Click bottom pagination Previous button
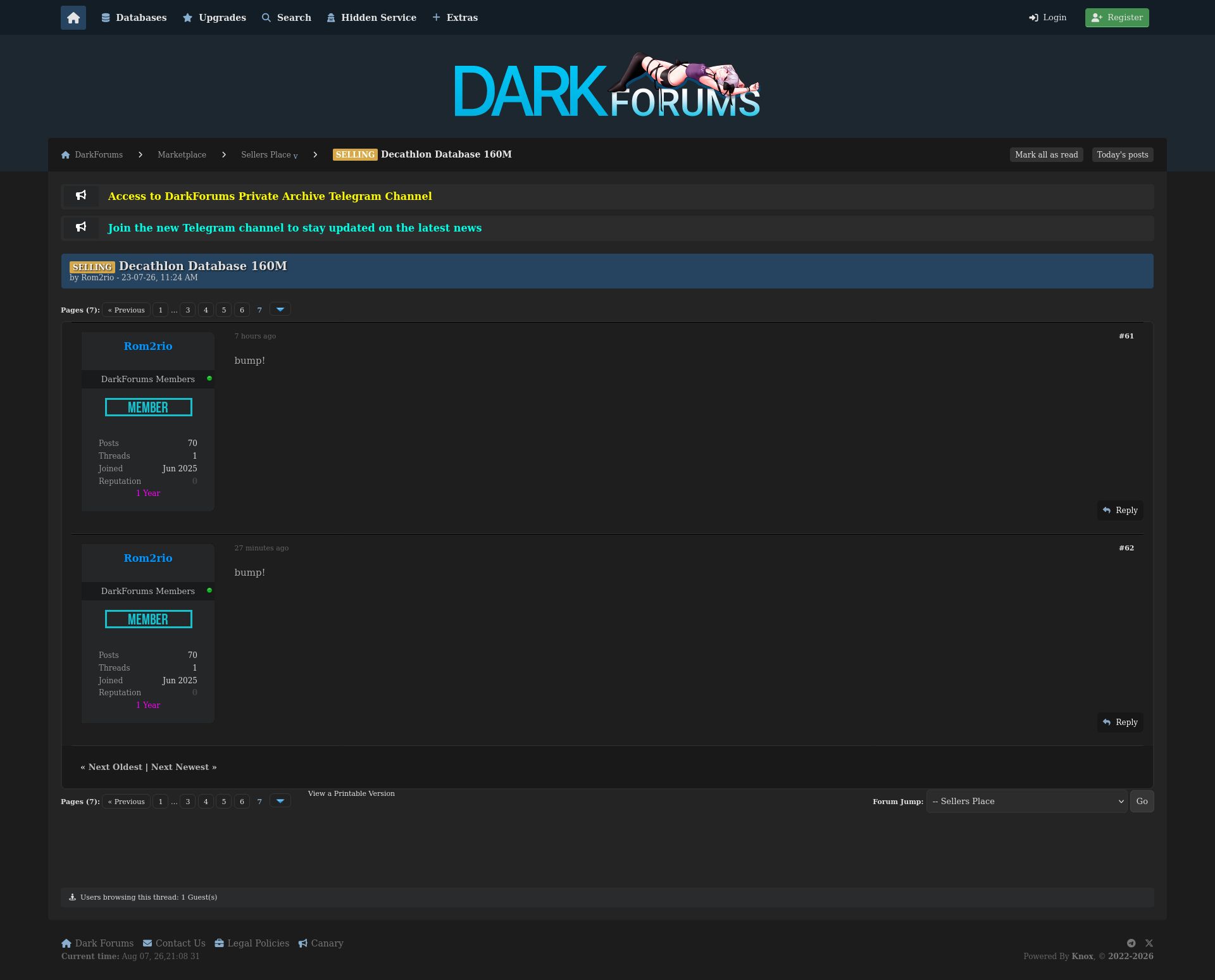 (x=126, y=802)
